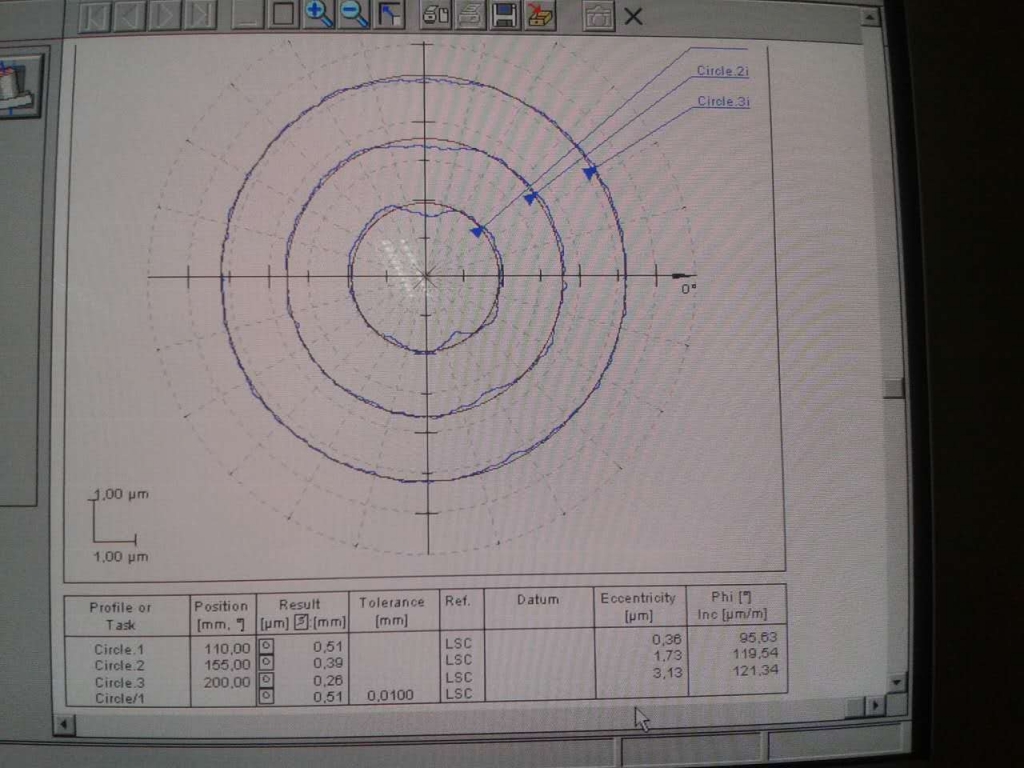The height and width of the screenshot is (768, 1024).
Task: Click the roundness symbol beside Circle.2 result
Action: tap(267, 663)
